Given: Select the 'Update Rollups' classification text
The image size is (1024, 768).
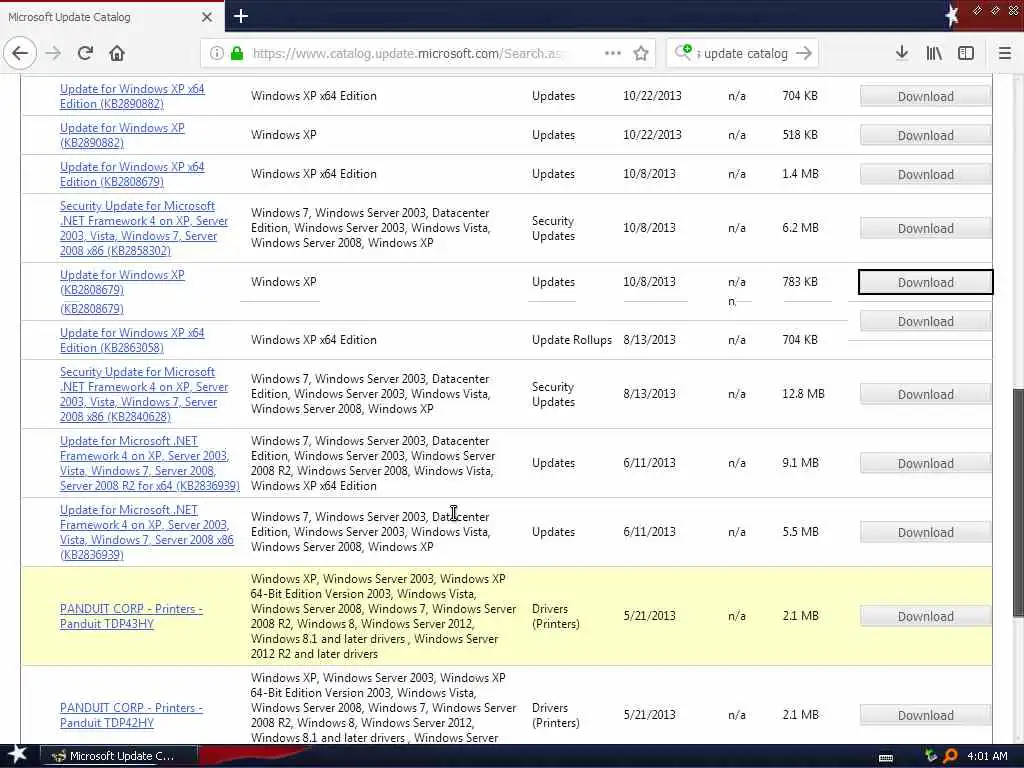Looking at the screenshot, I should coord(571,340).
